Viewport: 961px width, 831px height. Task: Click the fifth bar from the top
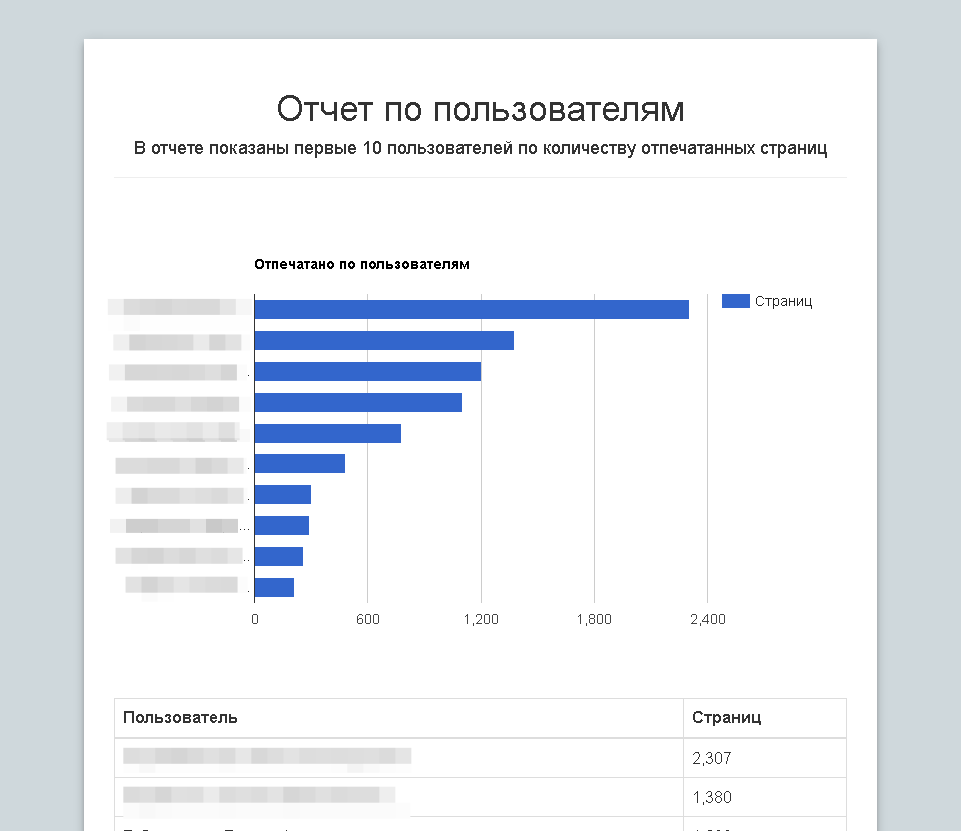tap(327, 434)
